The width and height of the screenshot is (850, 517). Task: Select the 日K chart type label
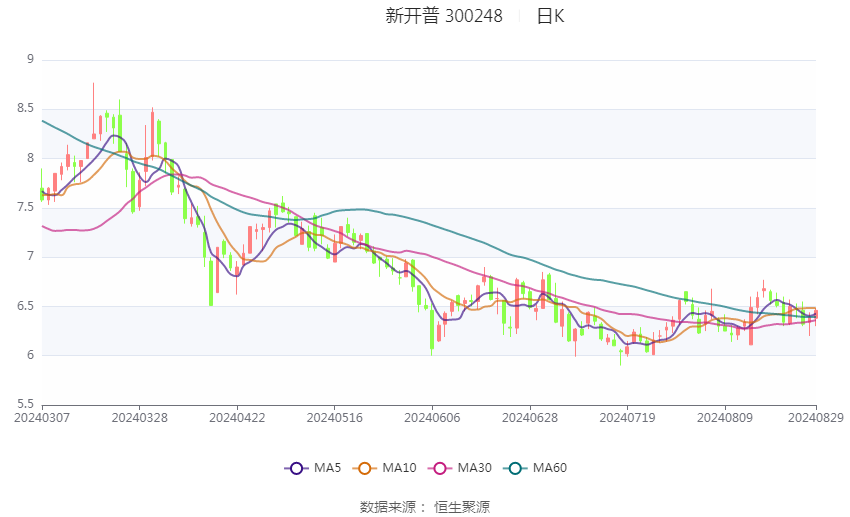tap(550, 16)
